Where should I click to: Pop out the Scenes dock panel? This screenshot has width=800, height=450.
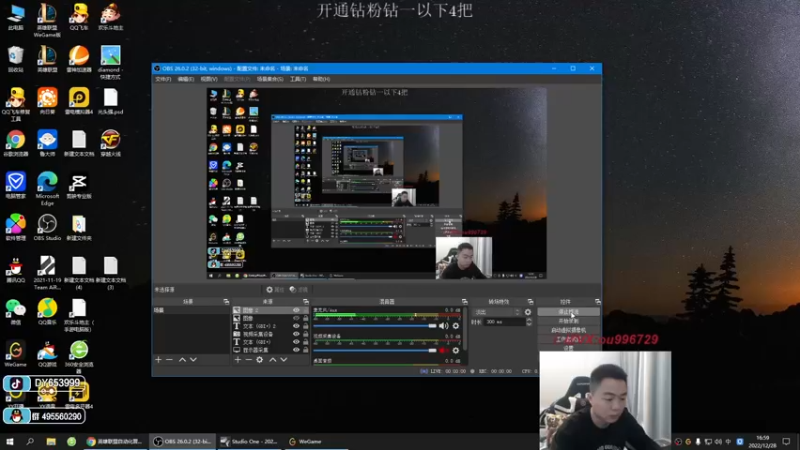(x=226, y=302)
